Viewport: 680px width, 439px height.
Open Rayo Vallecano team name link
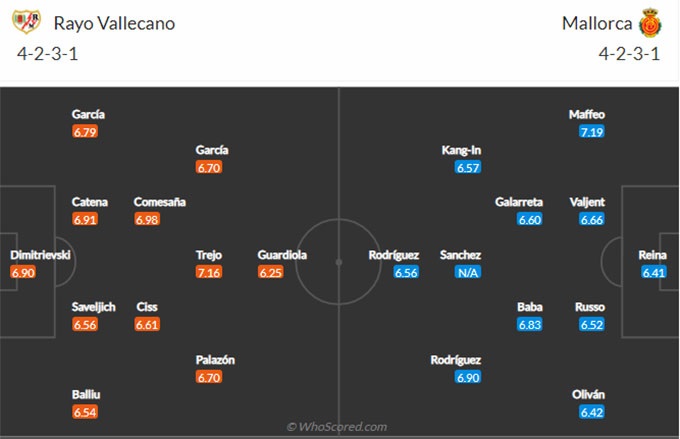click(114, 23)
